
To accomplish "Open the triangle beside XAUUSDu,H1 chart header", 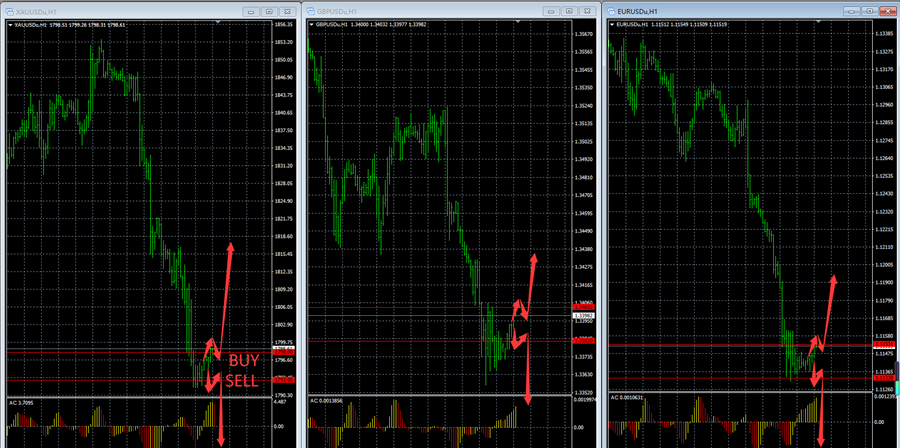I will tap(9, 25).
